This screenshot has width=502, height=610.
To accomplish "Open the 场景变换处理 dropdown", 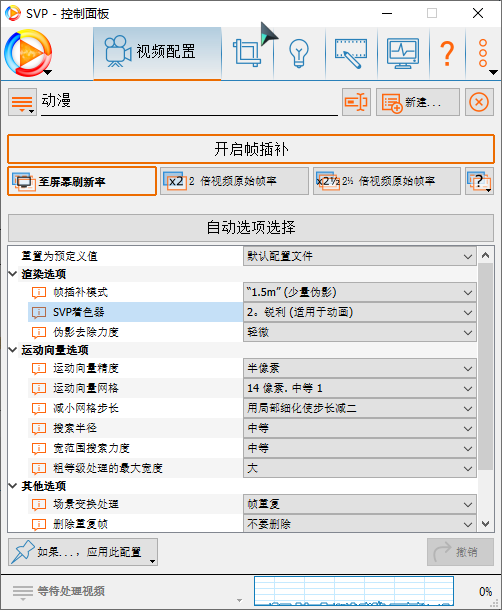I will pyautogui.click(x=360, y=504).
